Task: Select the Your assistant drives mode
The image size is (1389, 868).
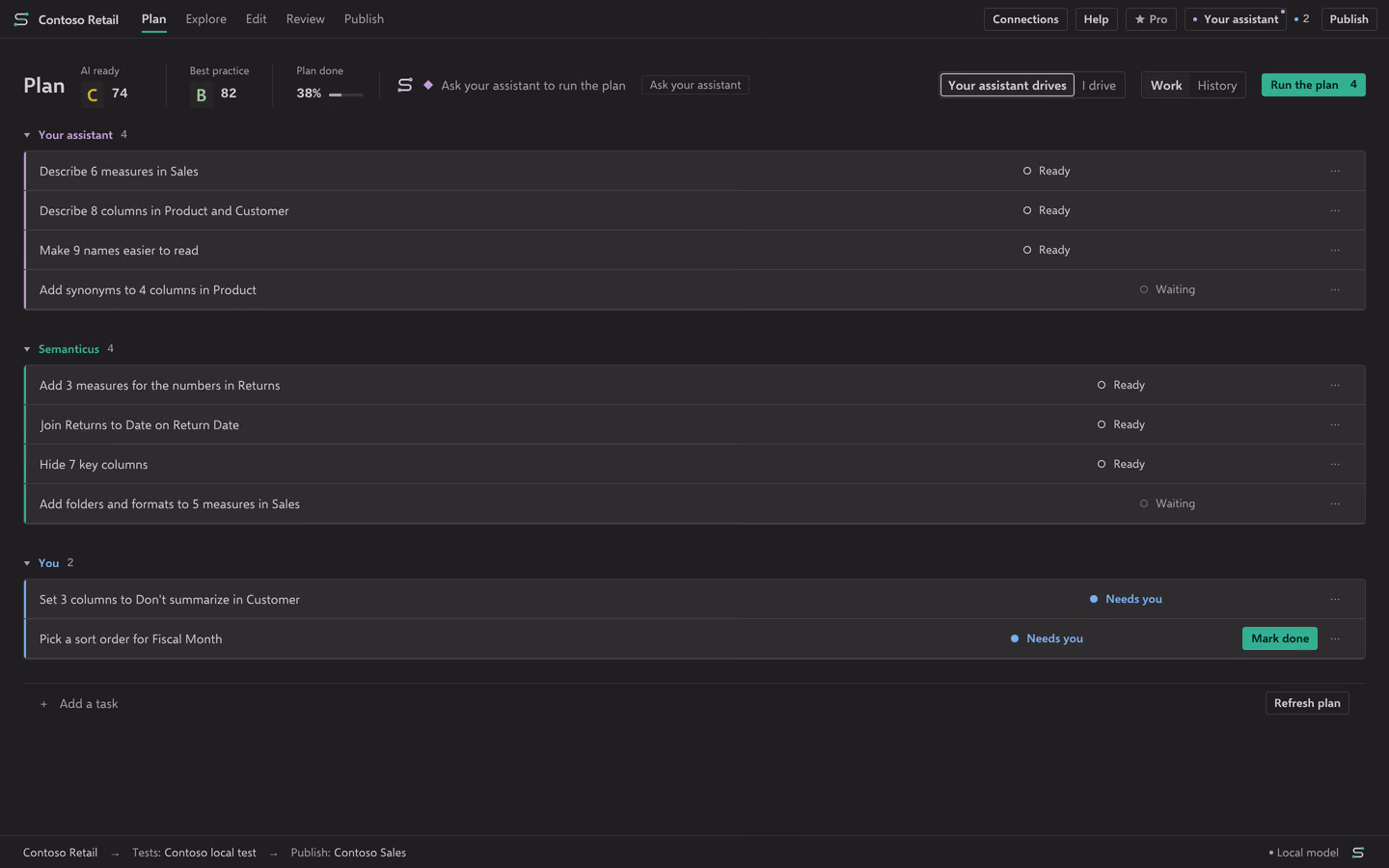Action: click(1007, 85)
